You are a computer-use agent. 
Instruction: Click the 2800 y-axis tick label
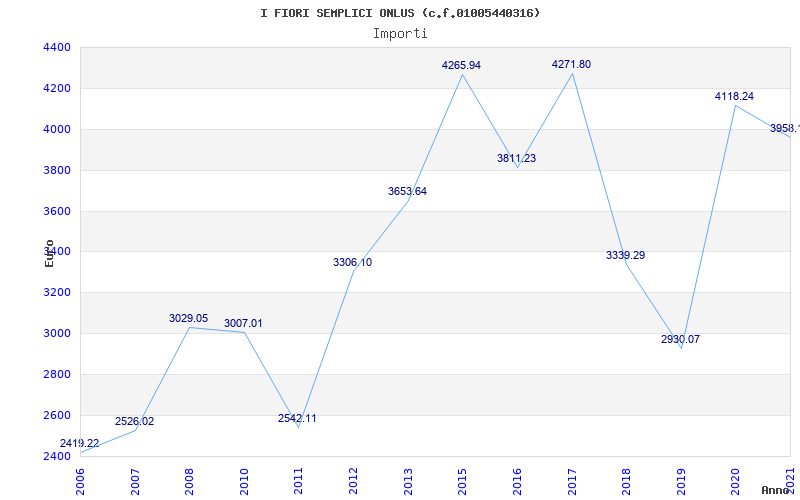55,374
